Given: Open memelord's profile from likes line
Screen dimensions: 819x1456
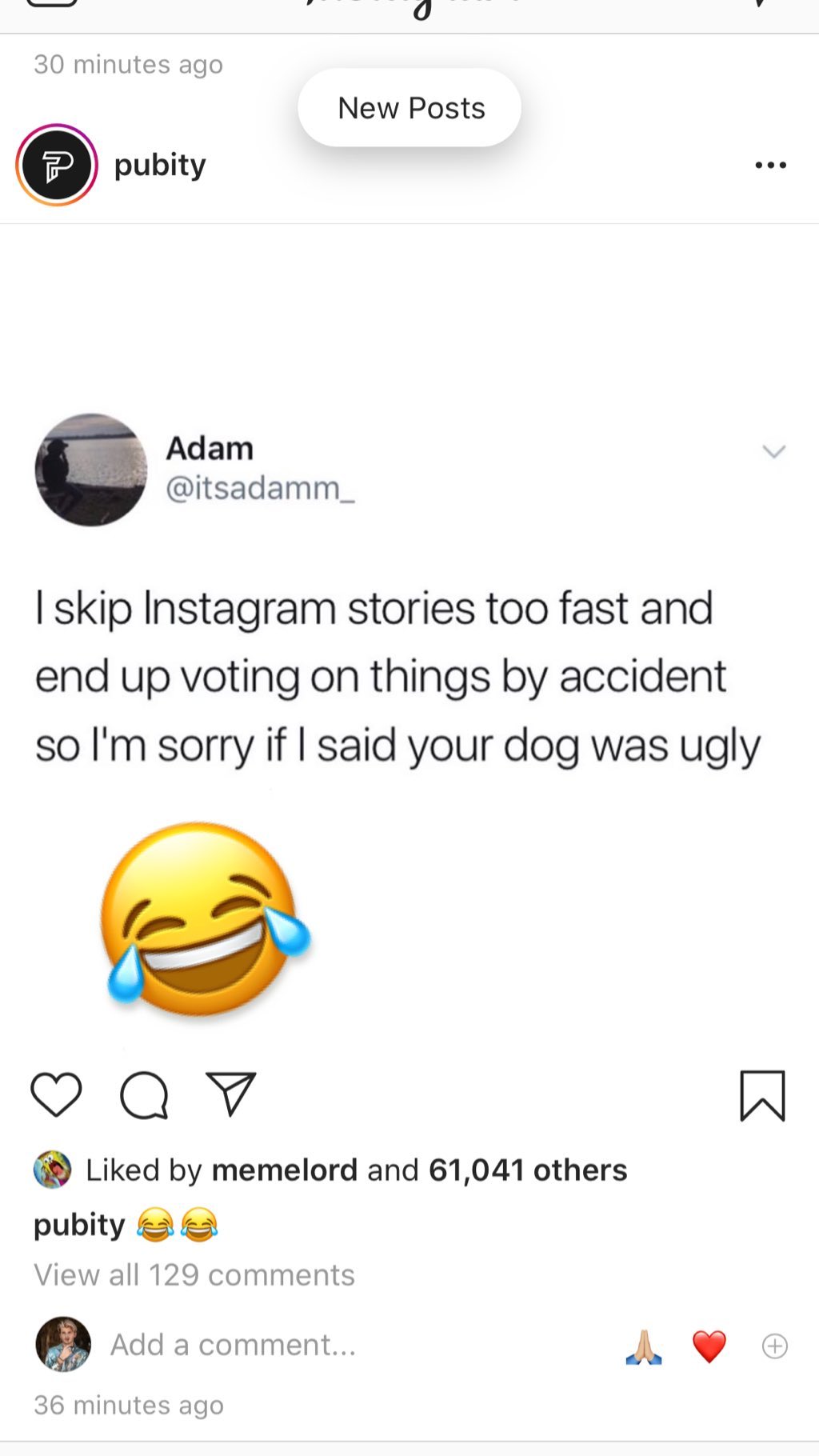Looking at the screenshot, I should [284, 1170].
